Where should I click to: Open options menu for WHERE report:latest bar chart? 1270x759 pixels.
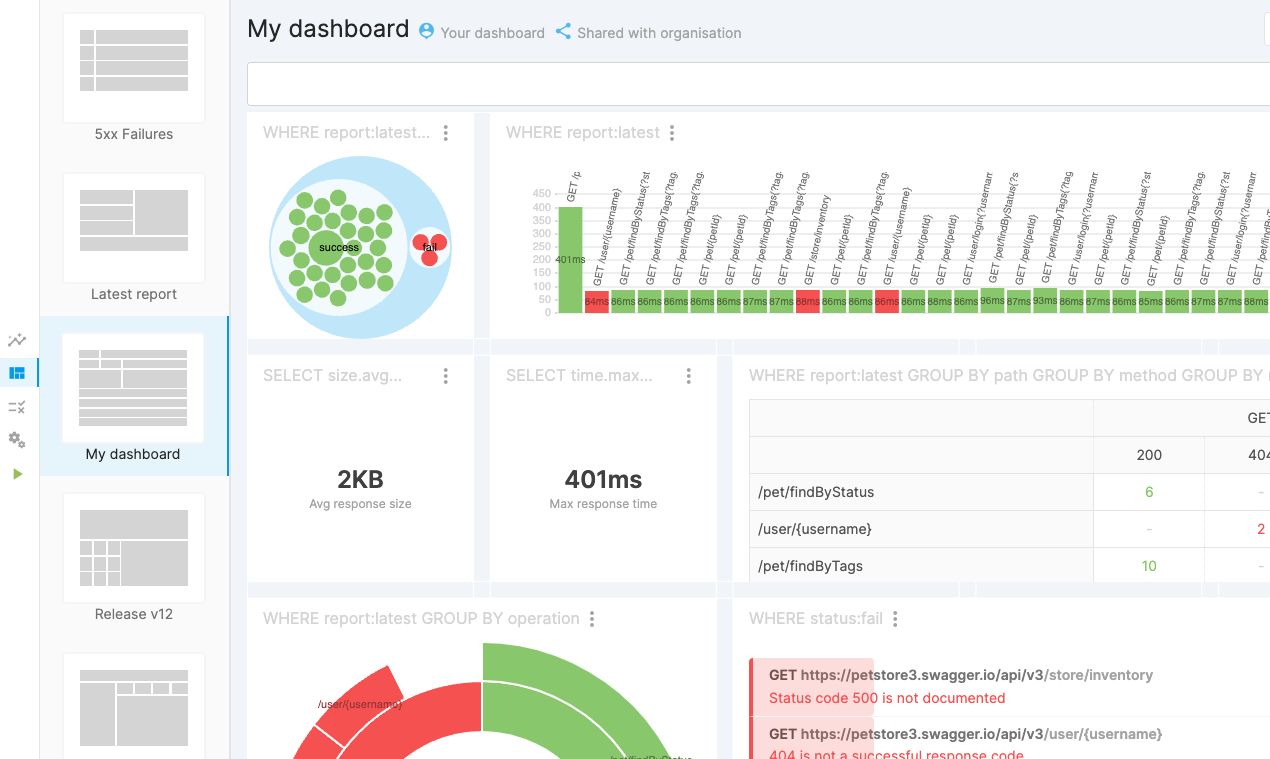coord(672,133)
